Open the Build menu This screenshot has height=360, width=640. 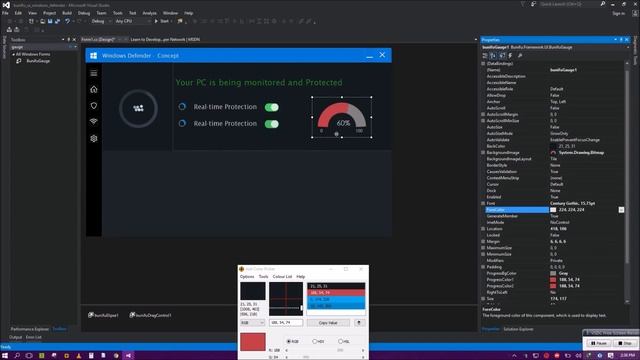[x=67, y=13]
